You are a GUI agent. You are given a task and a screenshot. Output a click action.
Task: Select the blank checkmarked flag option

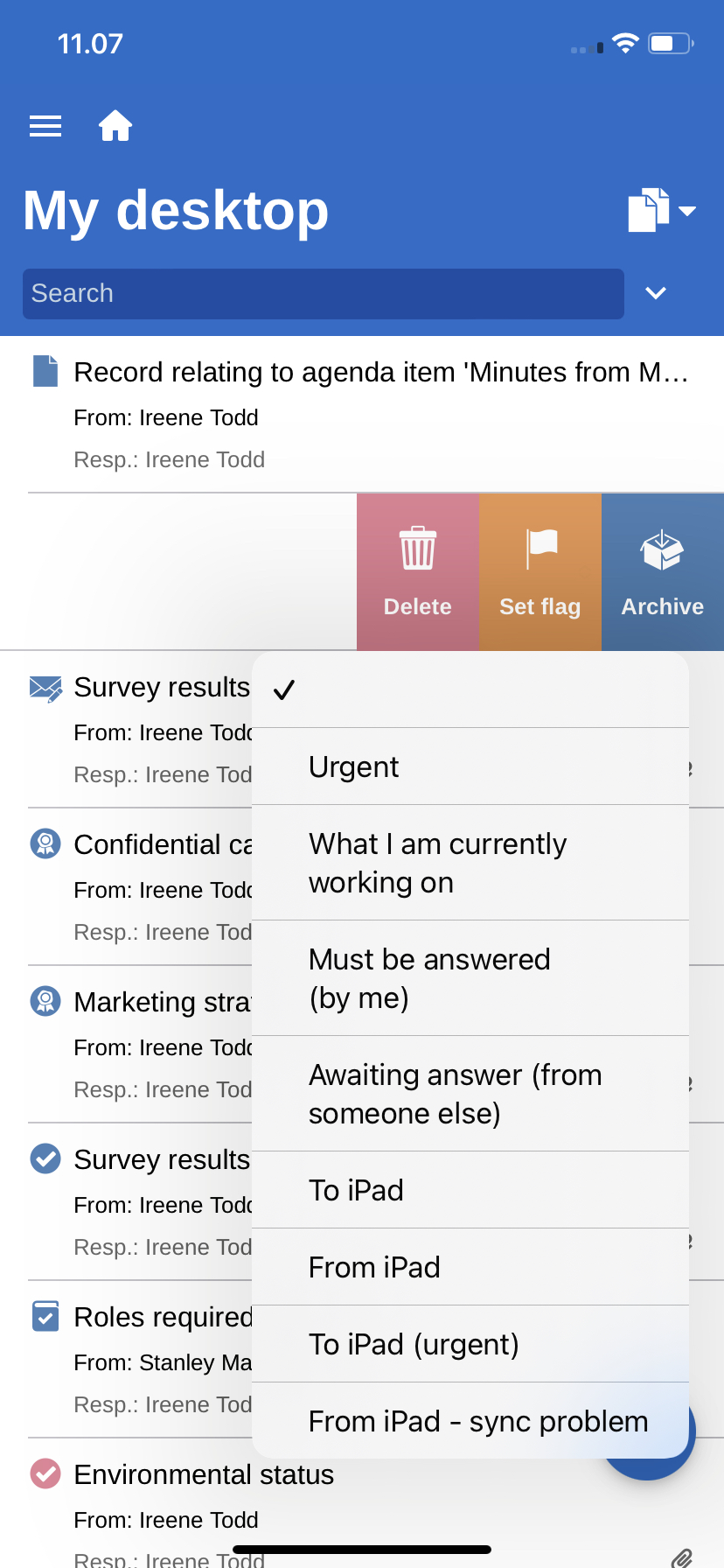pyautogui.click(x=470, y=690)
